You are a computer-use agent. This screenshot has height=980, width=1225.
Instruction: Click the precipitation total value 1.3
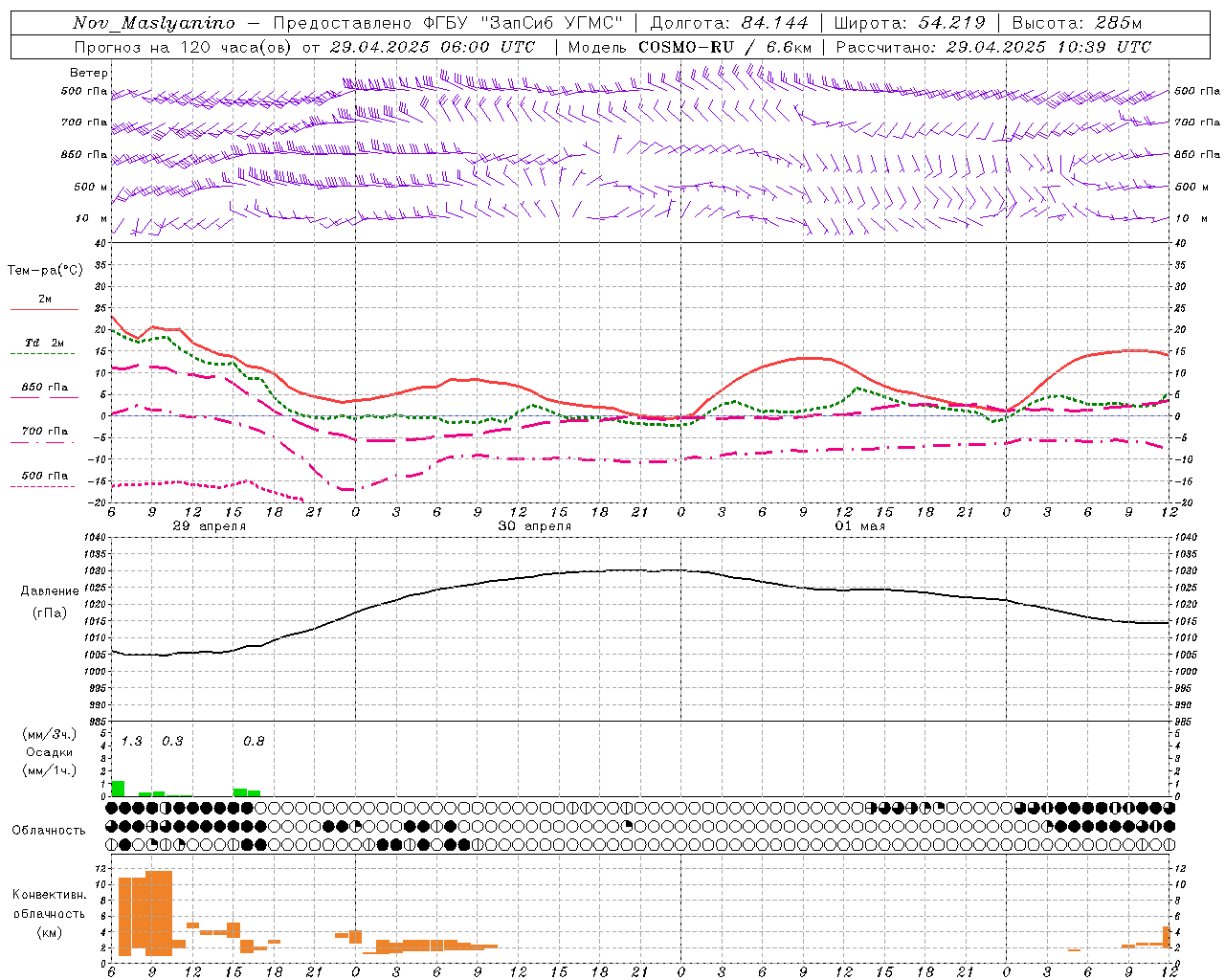(131, 742)
